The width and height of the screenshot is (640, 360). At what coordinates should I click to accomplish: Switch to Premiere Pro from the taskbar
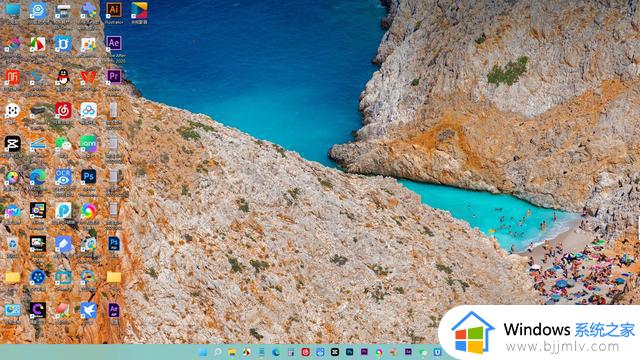click(364, 352)
